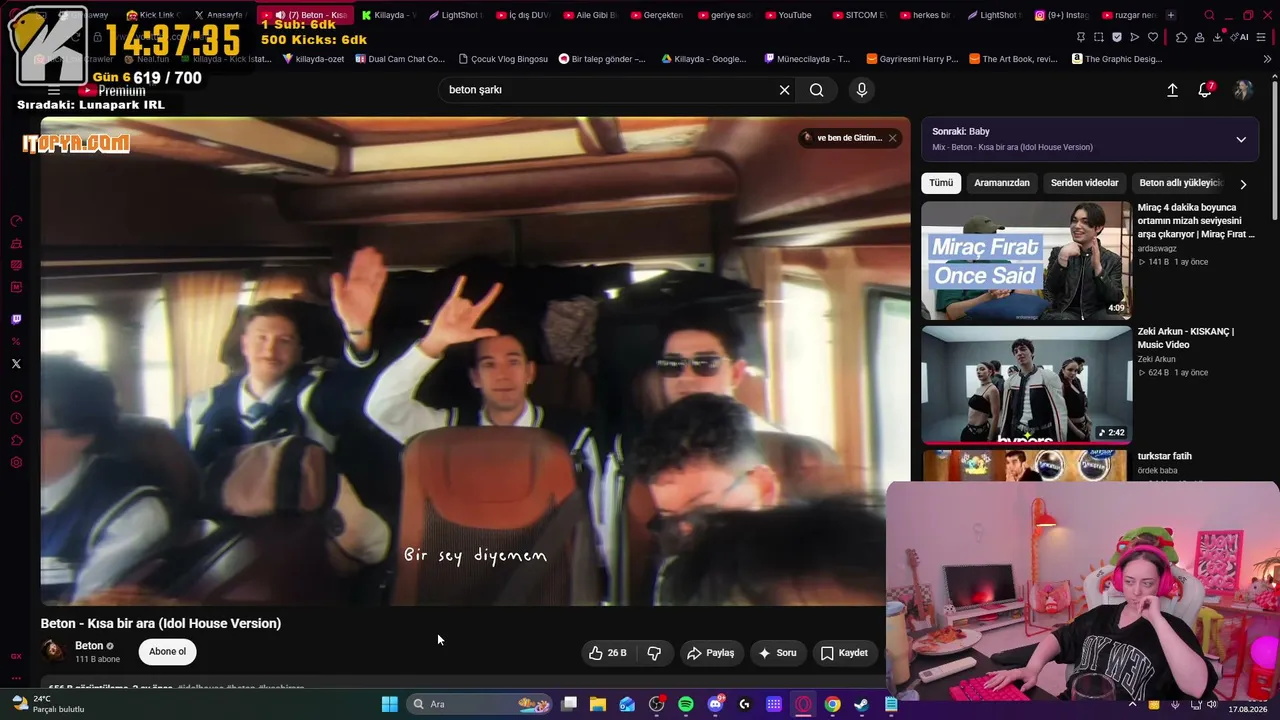Switch to the SITCOM browser tab
Viewport: 1280px width, 720px height.
859,15
